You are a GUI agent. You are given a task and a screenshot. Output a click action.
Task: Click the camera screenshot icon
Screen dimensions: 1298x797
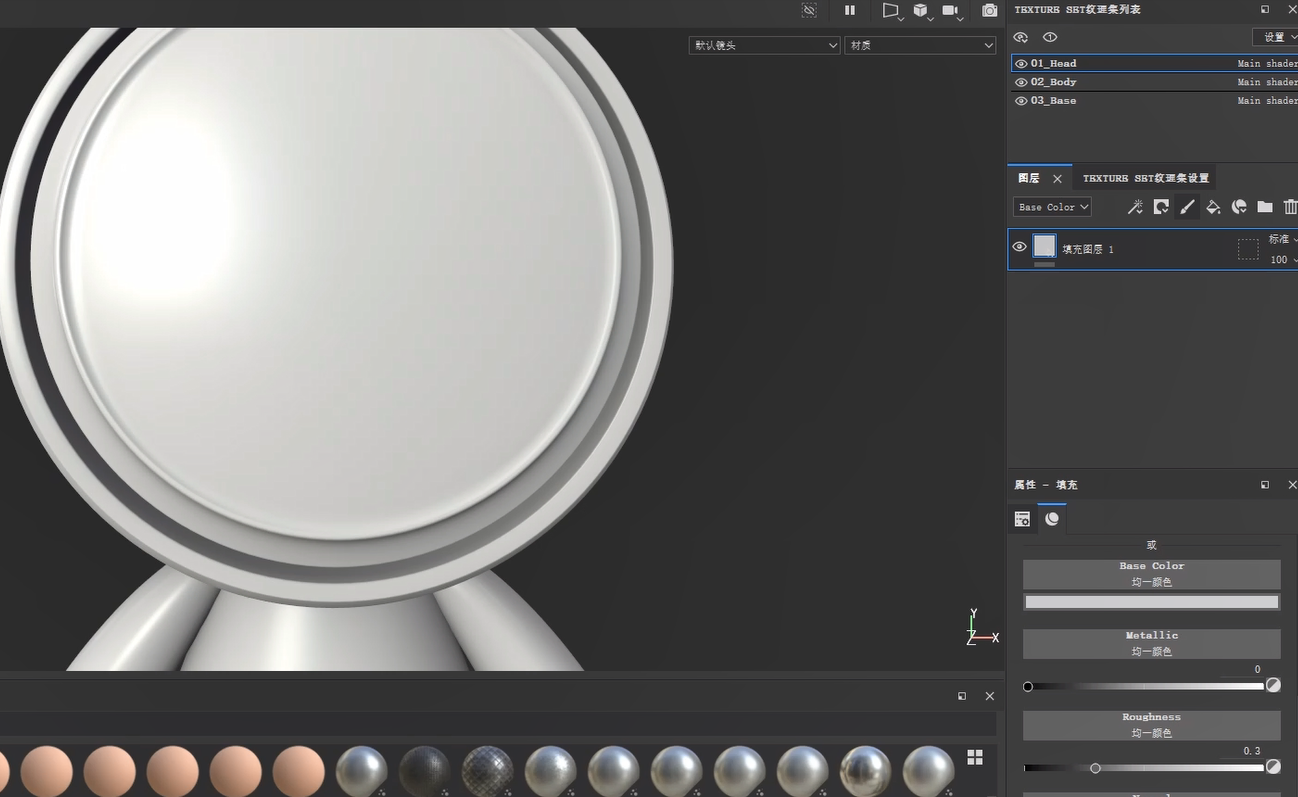(x=989, y=10)
